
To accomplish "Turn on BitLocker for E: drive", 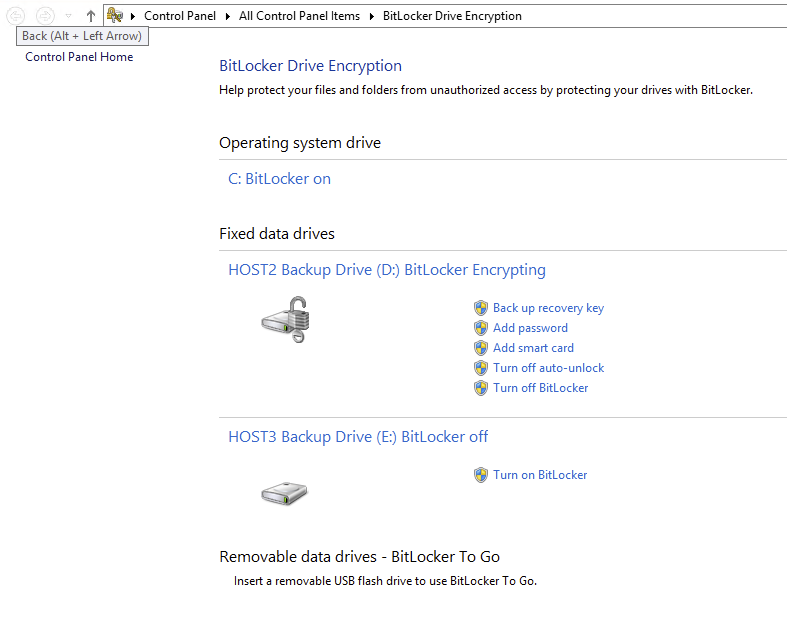I will 540,475.
